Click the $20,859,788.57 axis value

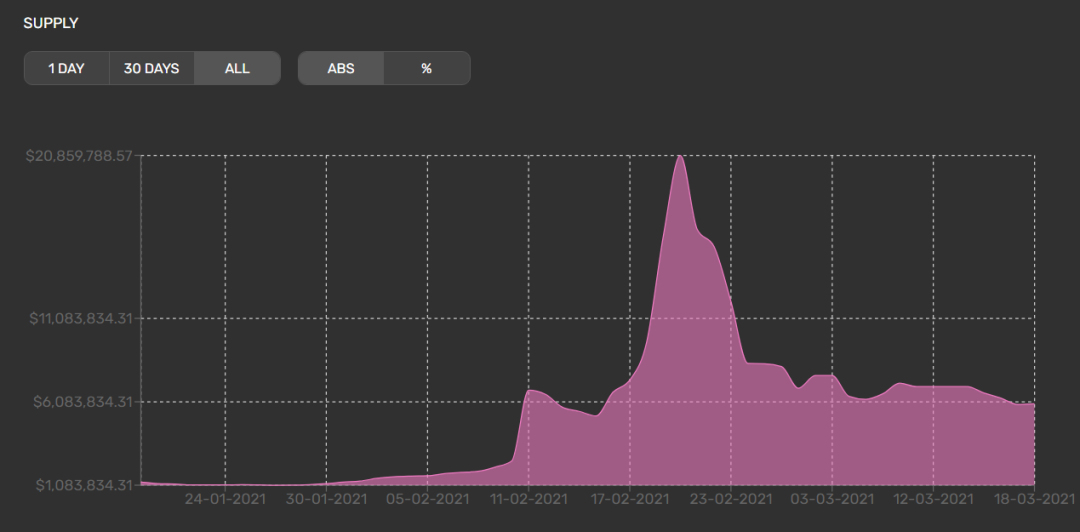click(x=79, y=156)
